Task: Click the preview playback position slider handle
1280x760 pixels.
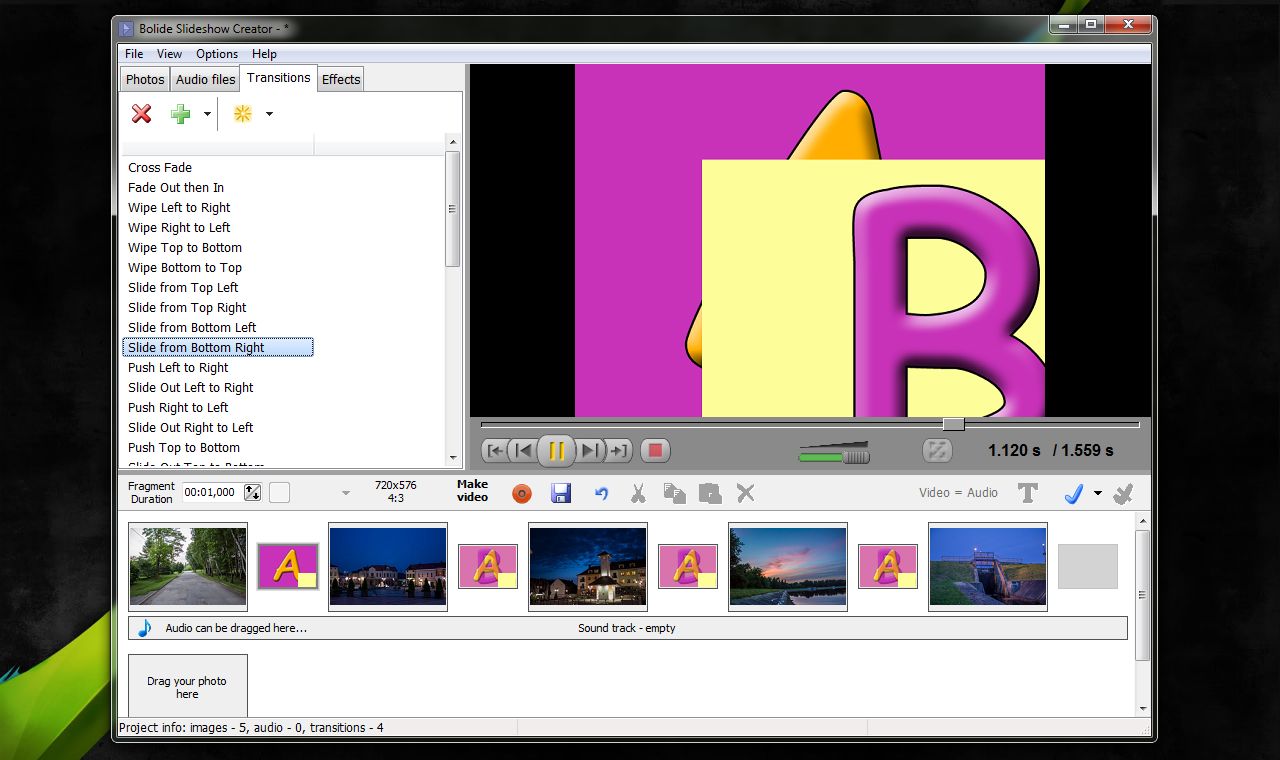Action: pyautogui.click(x=954, y=424)
